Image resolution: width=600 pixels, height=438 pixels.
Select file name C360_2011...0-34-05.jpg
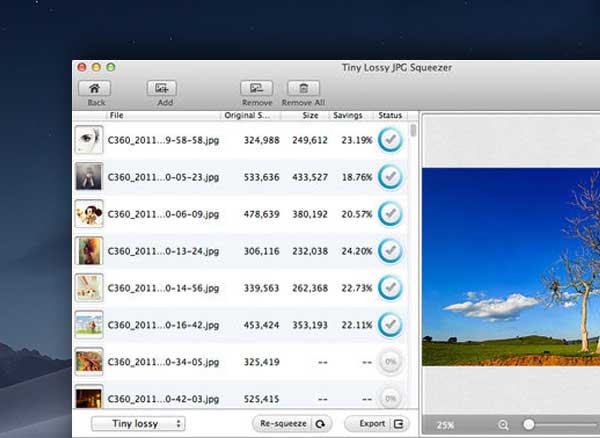[163, 362]
